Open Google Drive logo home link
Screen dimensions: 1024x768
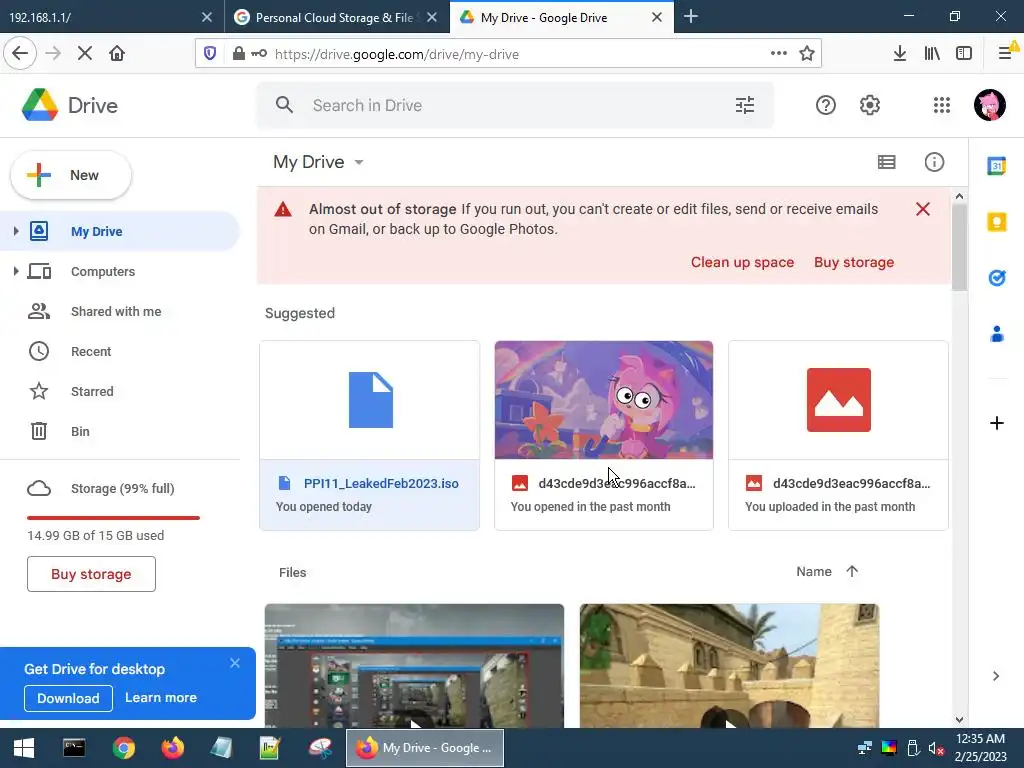click(70, 105)
